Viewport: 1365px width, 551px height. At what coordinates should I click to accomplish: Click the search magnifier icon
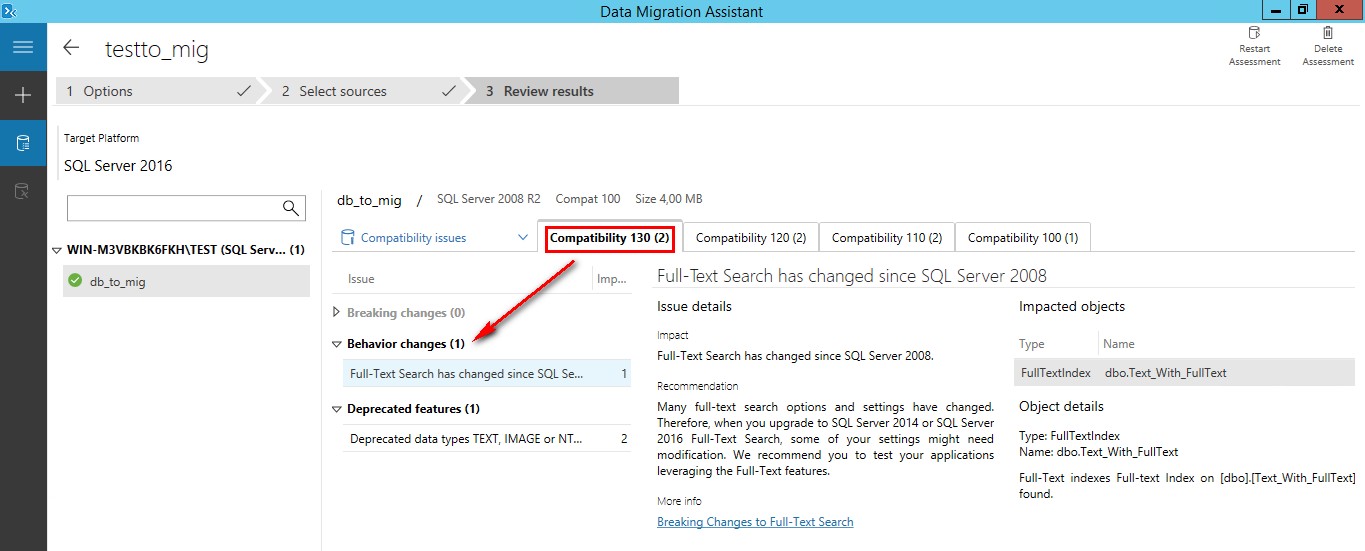pyautogui.click(x=291, y=208)
